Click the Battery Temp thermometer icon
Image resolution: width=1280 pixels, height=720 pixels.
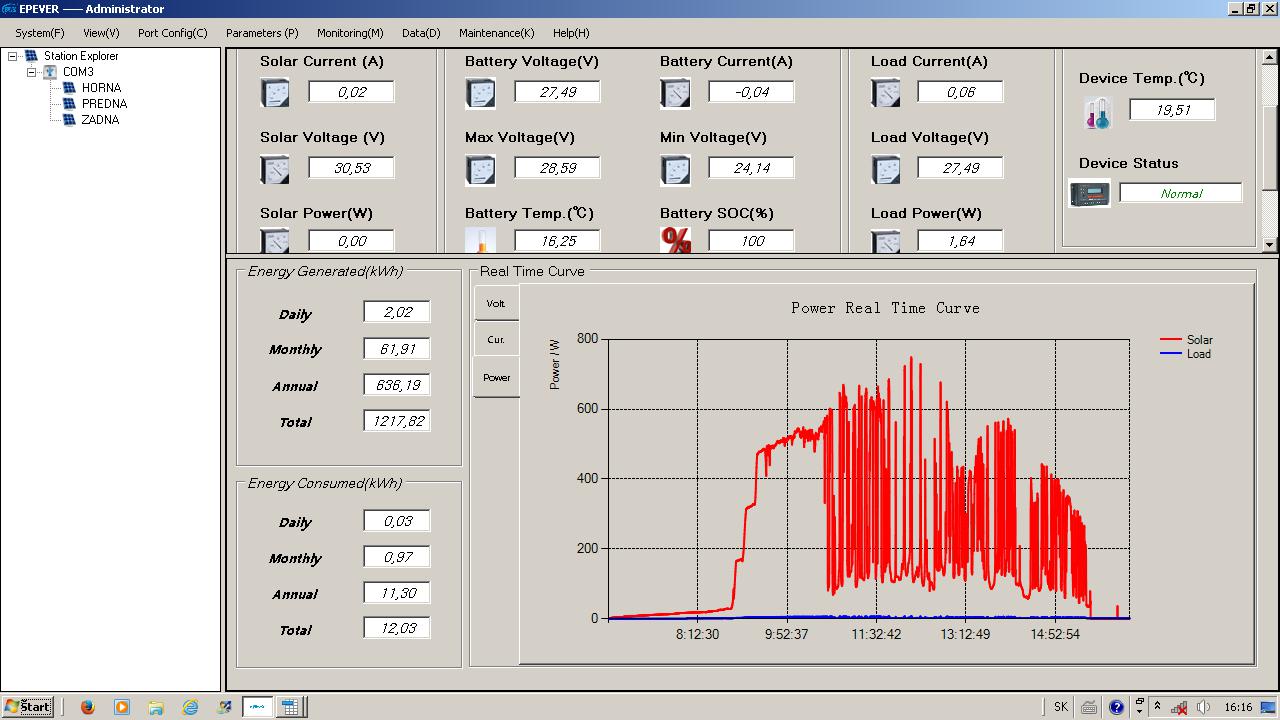[480, 241]
